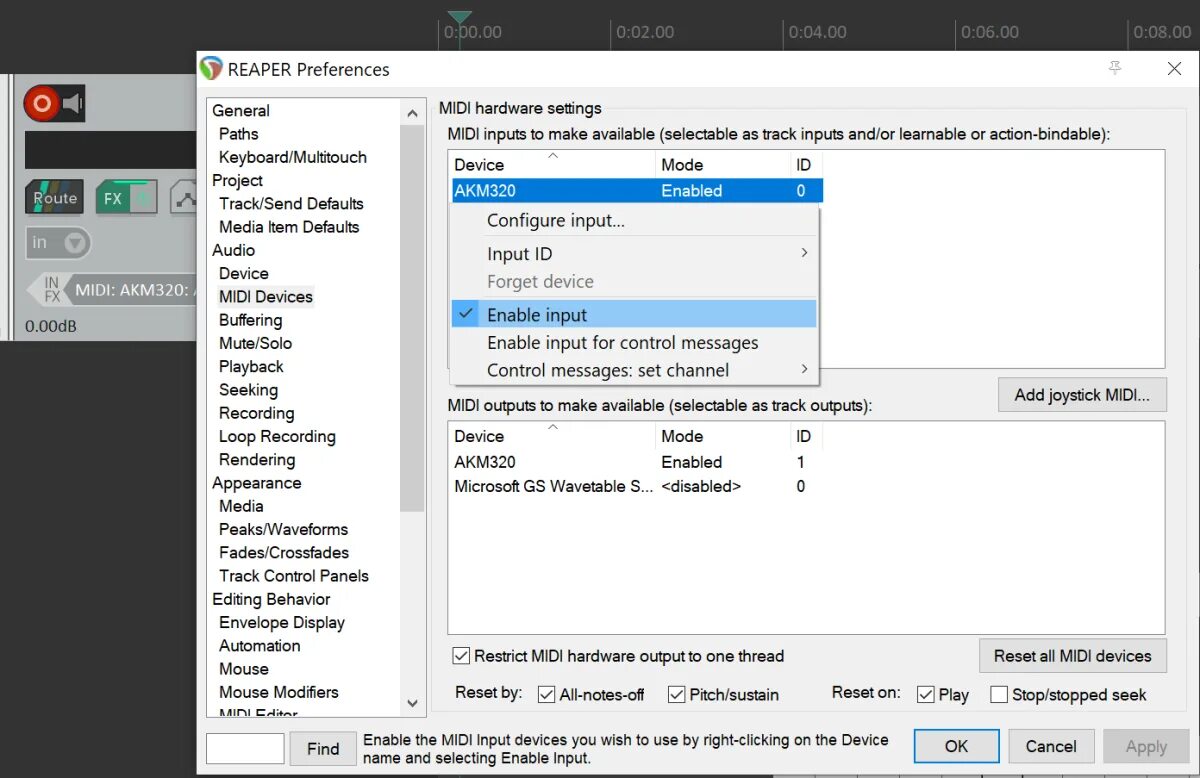Open the Peaks/Waveforms preferences page

(x=283, y=529)
